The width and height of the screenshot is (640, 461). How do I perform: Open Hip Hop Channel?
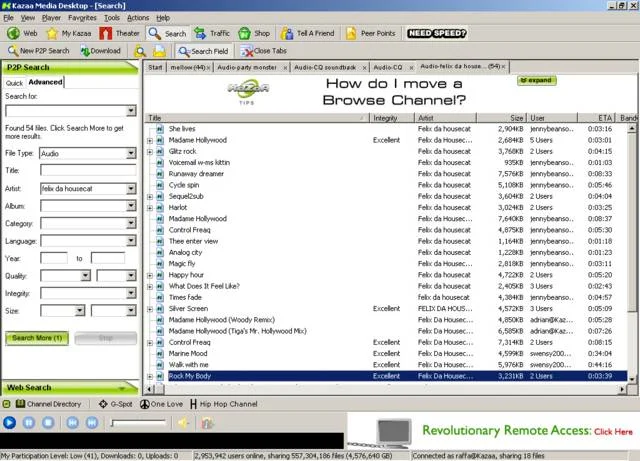[x=224, y=404]
